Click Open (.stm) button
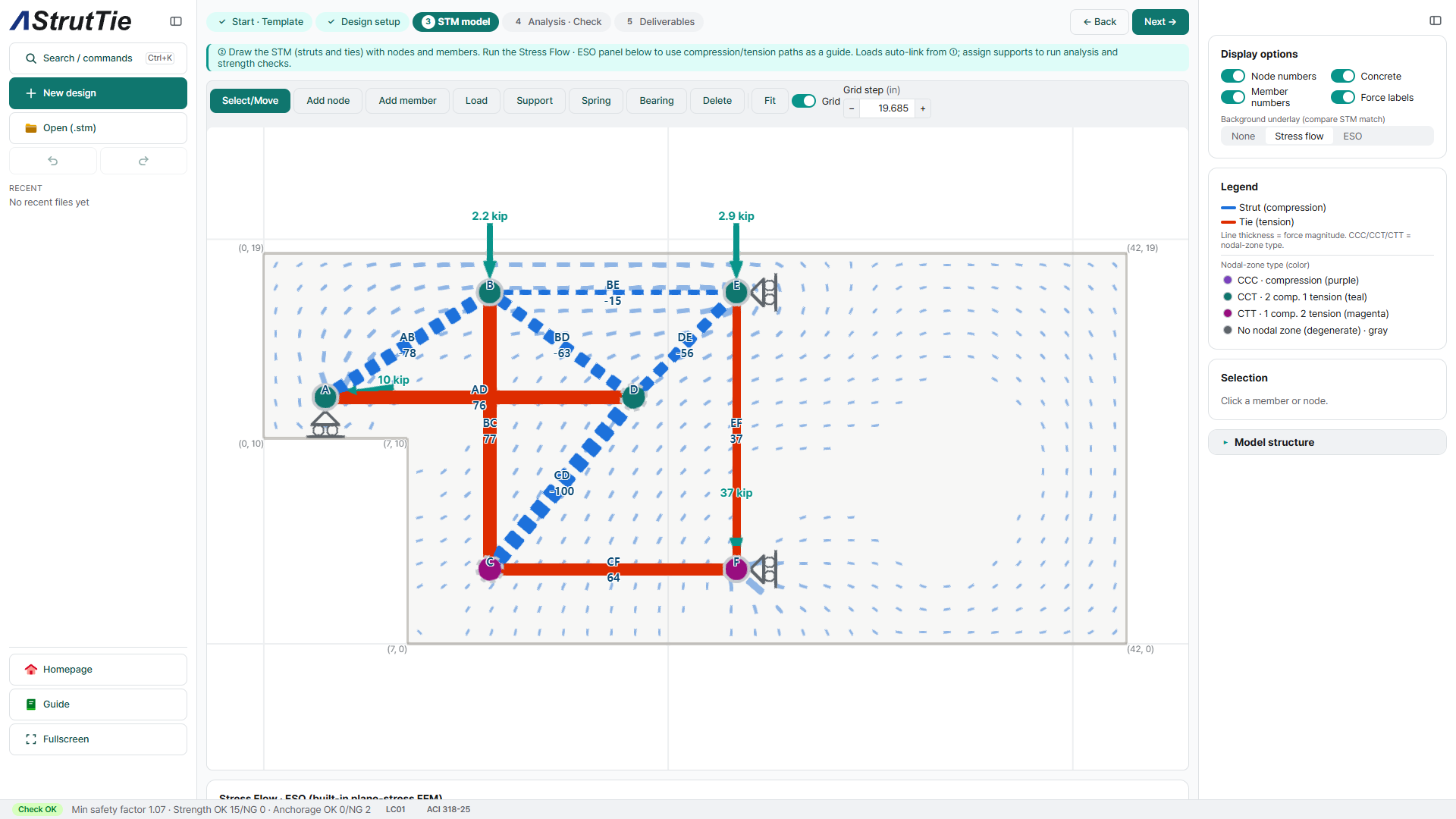This screenshot has width=1456, height=819. pyautogui.click(x=98, y=128)
